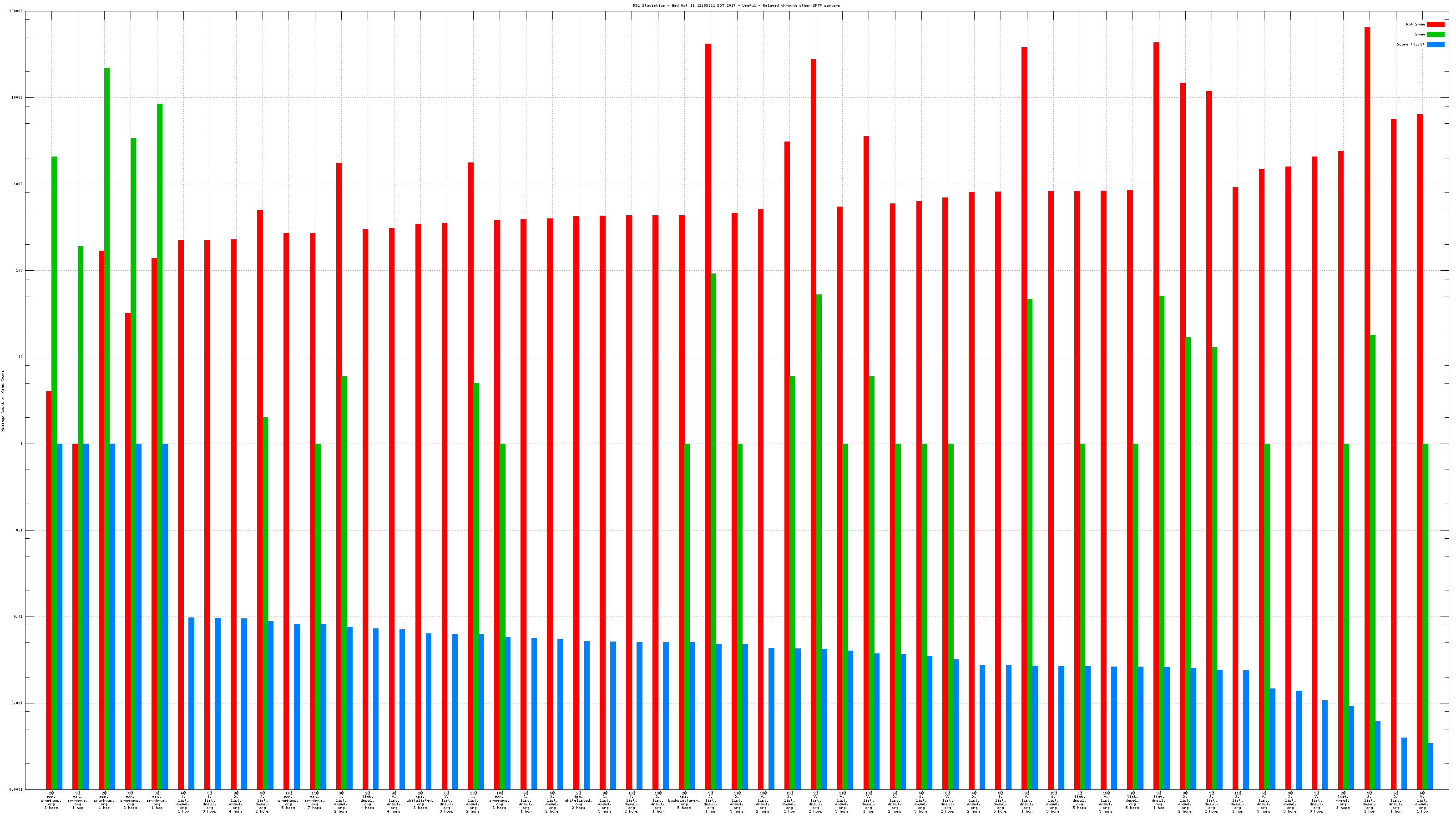Viewport: 1456px width, 819px height.
Task: Click the 'Message Count or Spam Score' axis label
Action: point(3,401)
